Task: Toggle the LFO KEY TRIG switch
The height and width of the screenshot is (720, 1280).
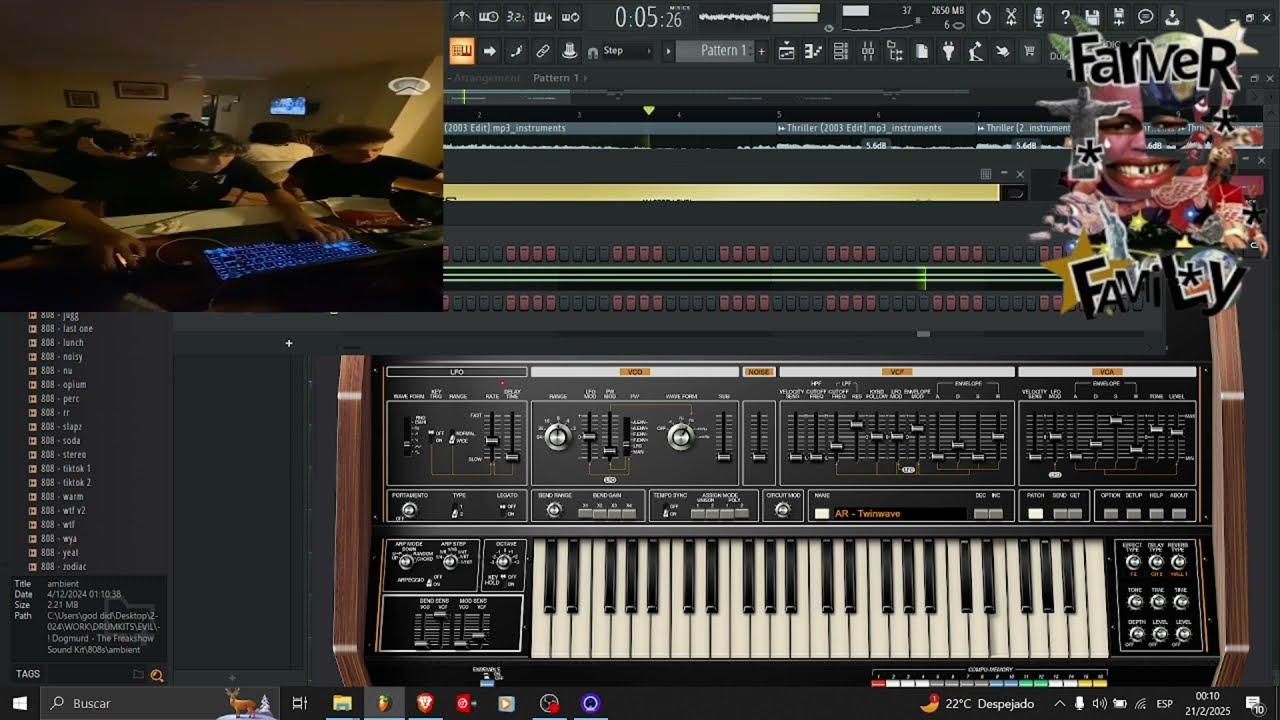Action: (x=431, y=437)
